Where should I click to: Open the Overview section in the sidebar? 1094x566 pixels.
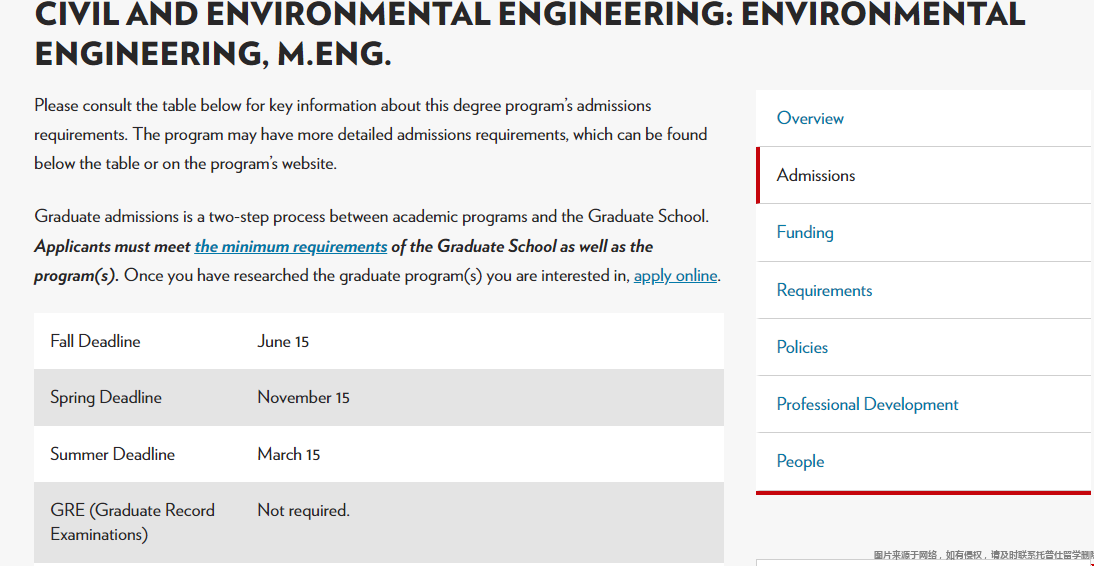pos(810,118)
